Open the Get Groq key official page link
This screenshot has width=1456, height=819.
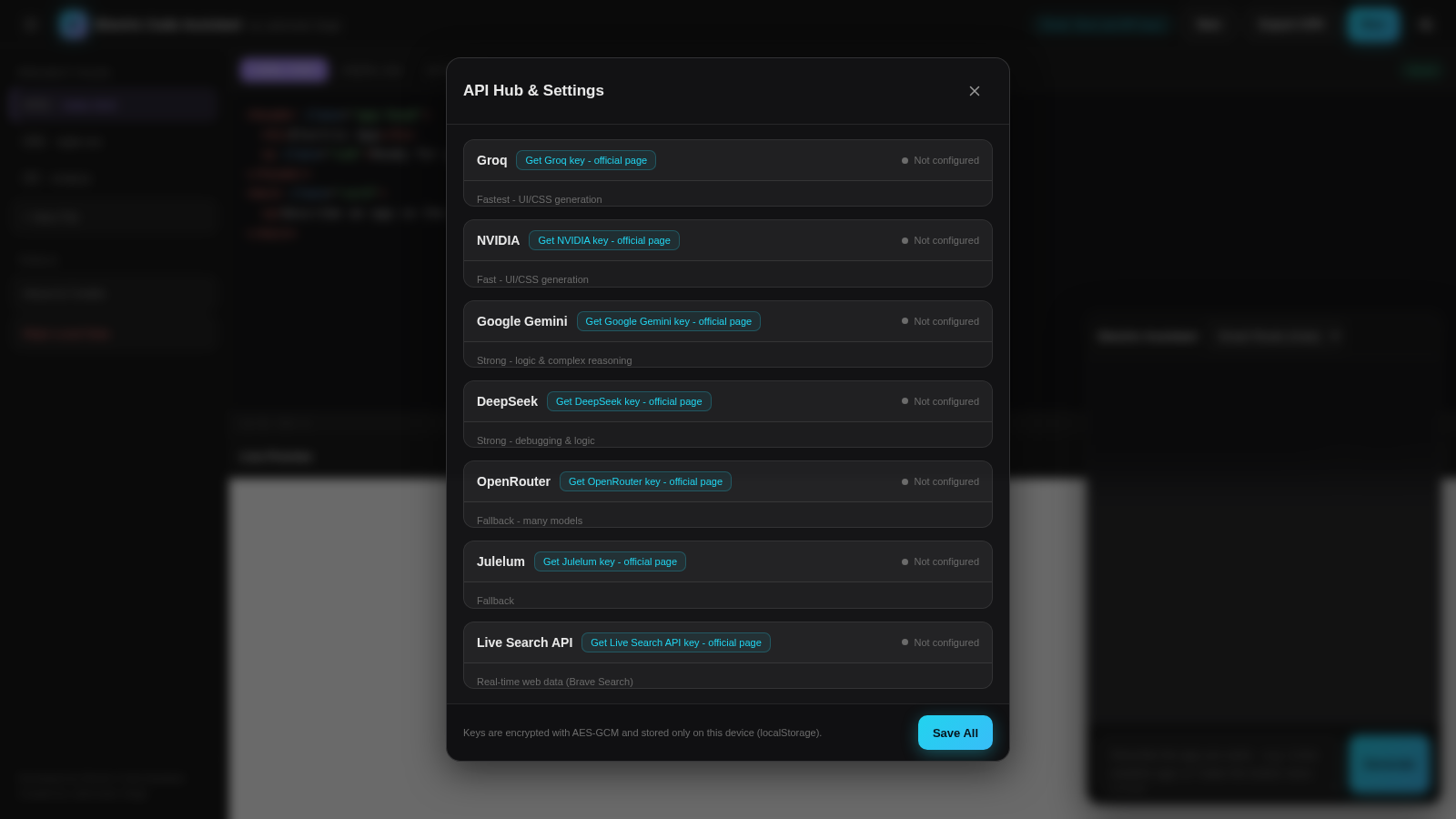586,160
